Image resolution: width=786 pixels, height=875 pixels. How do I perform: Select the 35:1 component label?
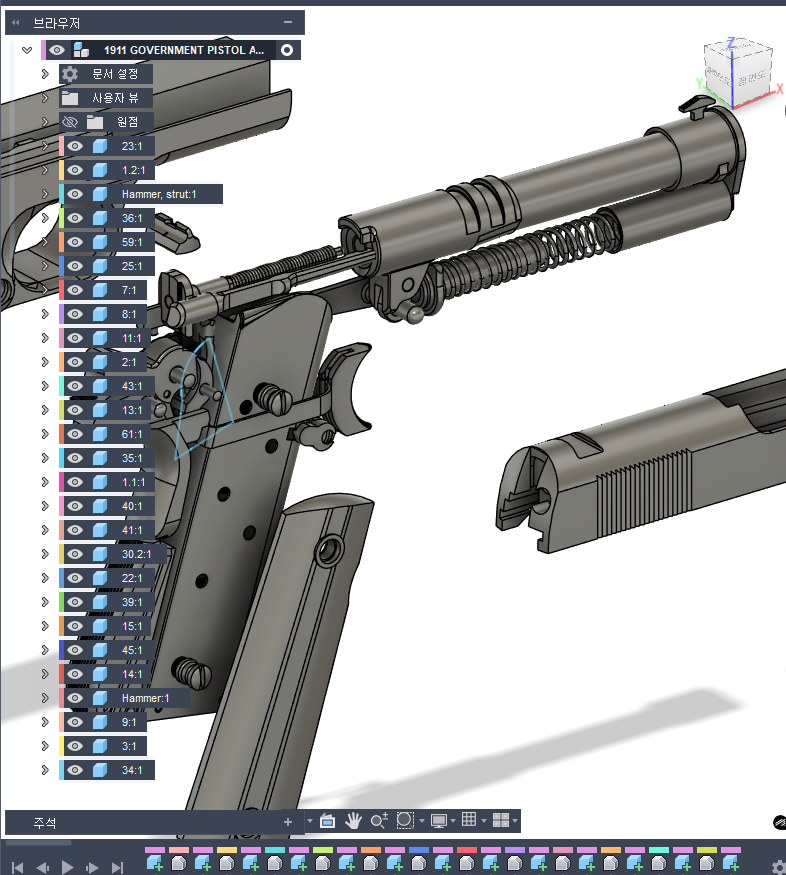132,458
